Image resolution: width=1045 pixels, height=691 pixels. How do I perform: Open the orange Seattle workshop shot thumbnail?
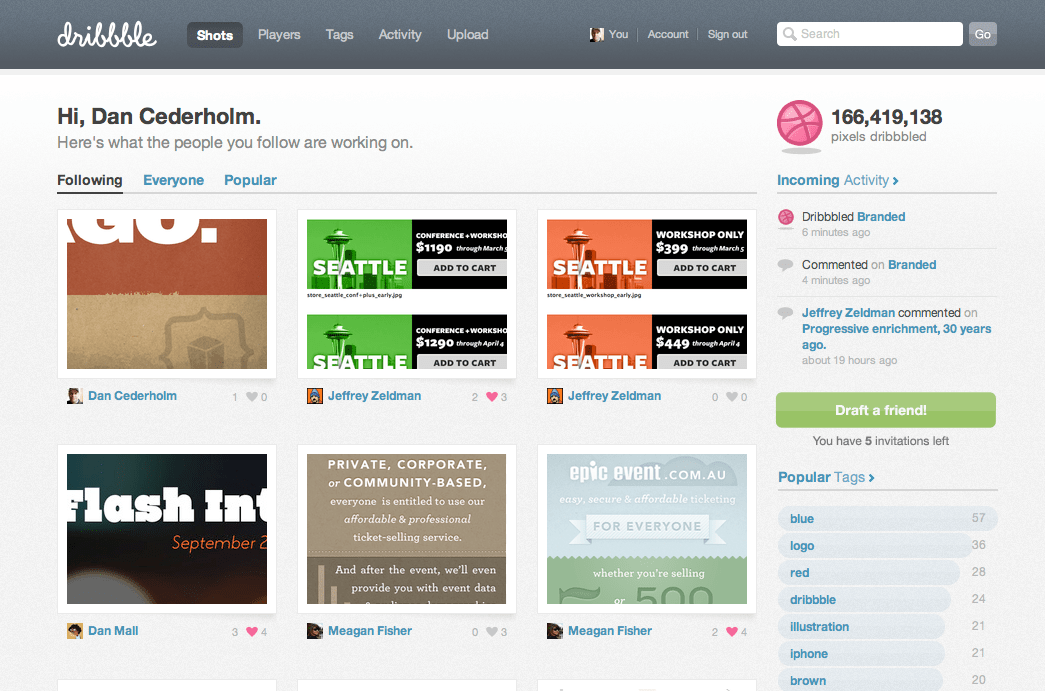pos(647,294)
